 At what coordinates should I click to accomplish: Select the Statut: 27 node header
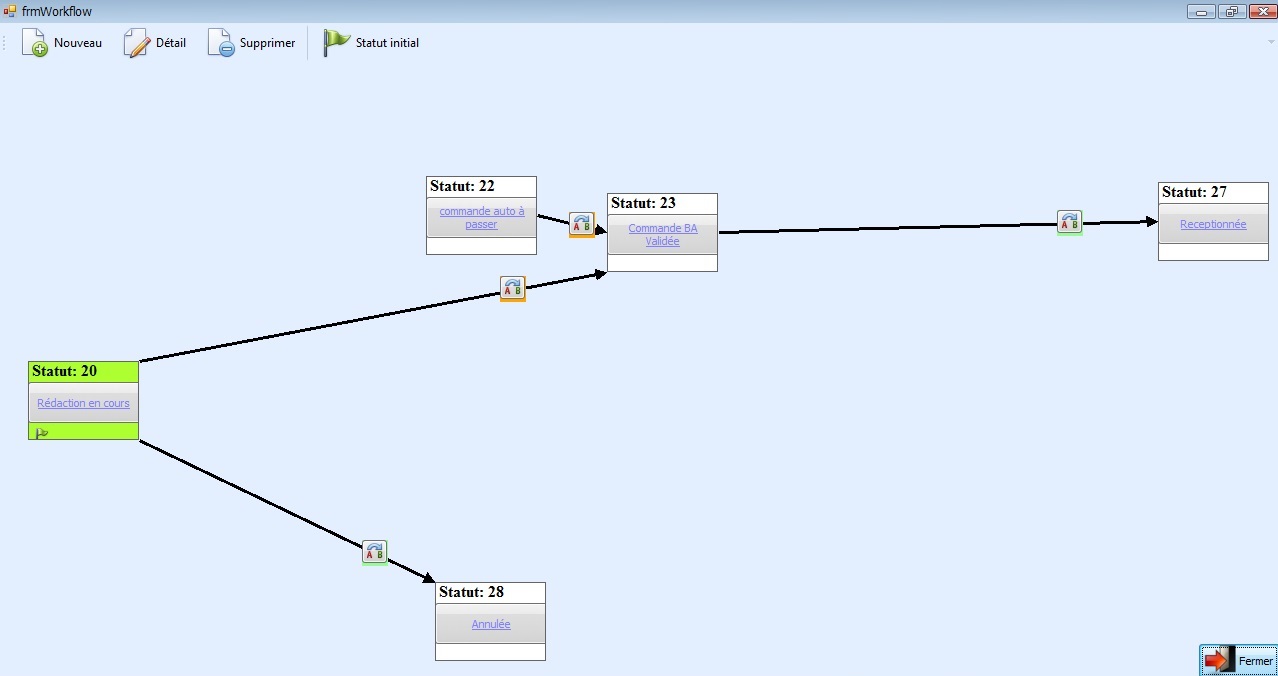click(1212, 192)
